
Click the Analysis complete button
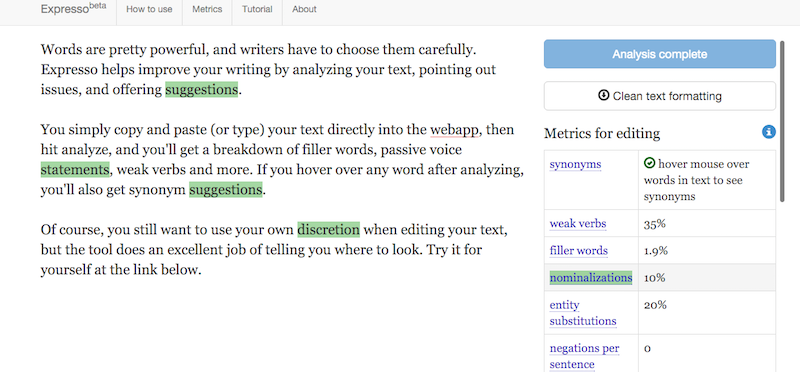click(x=660, y=54)
